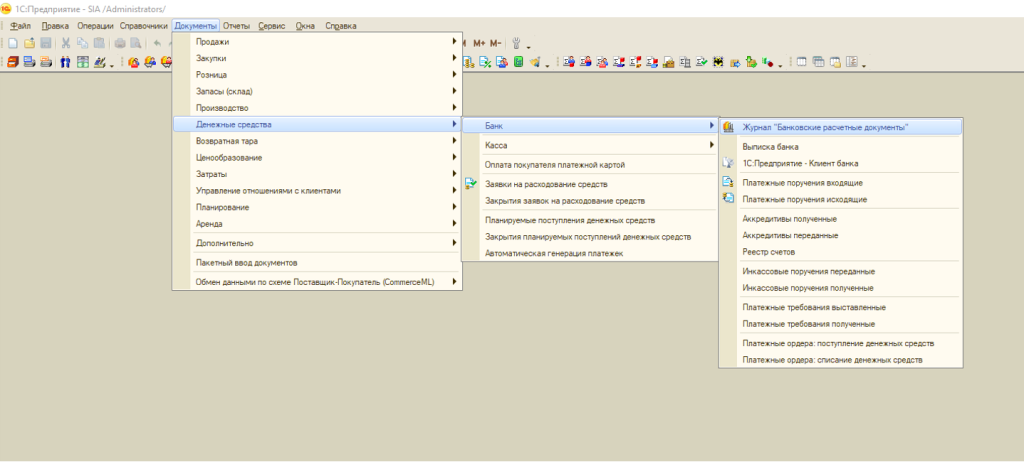Viewport: 1024px width, 462px height.
Task: Select Выписка банка from the Bank submenu
Action: click(770, 146)
